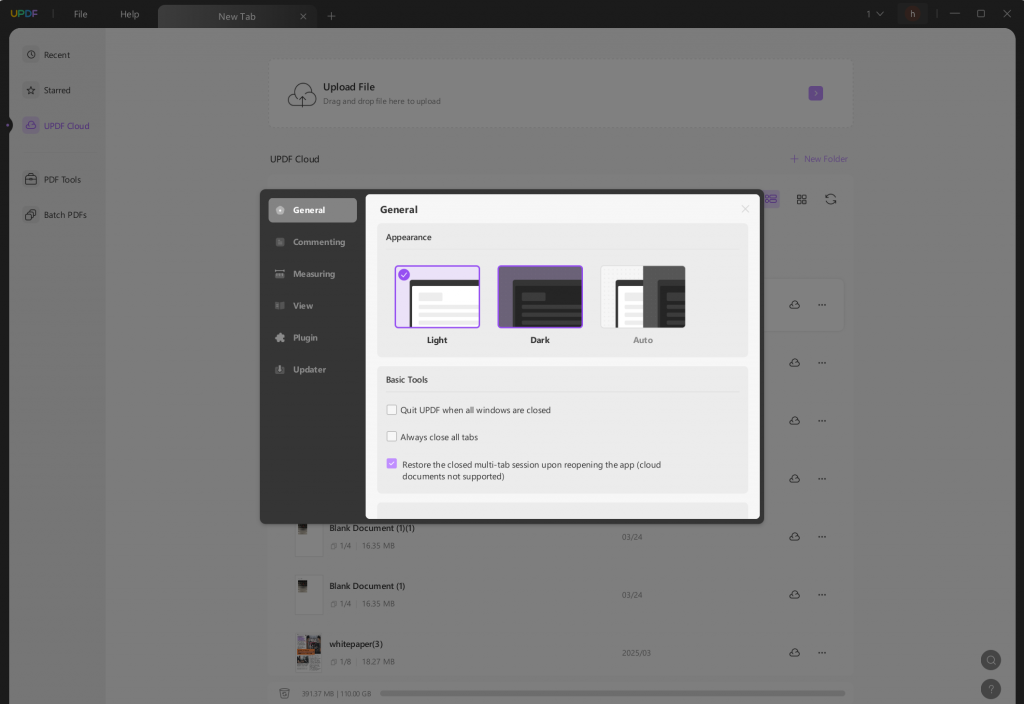Open the Updater settings section
Image resolution: width=1024 pixels, height=704 pixels.
[311, 369]
